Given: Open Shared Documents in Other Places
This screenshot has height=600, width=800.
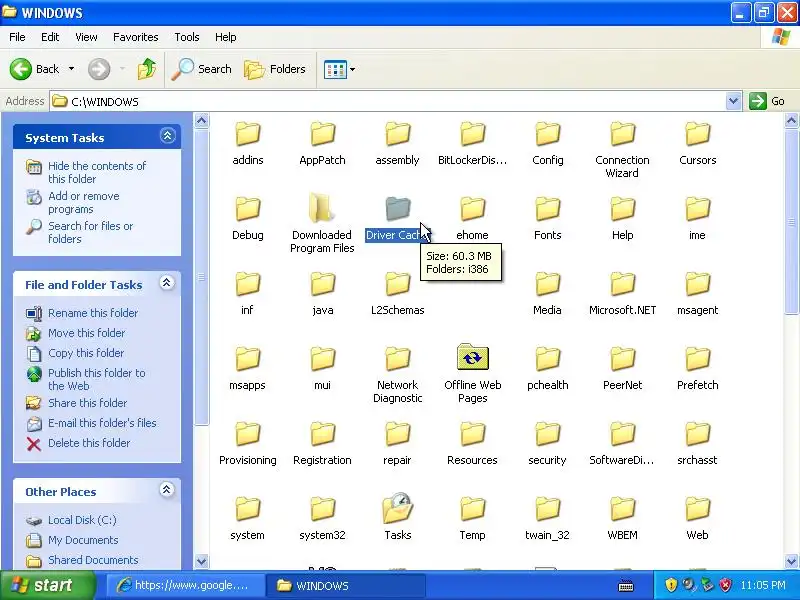Looking at the screenshot, I should coord(93,560).
